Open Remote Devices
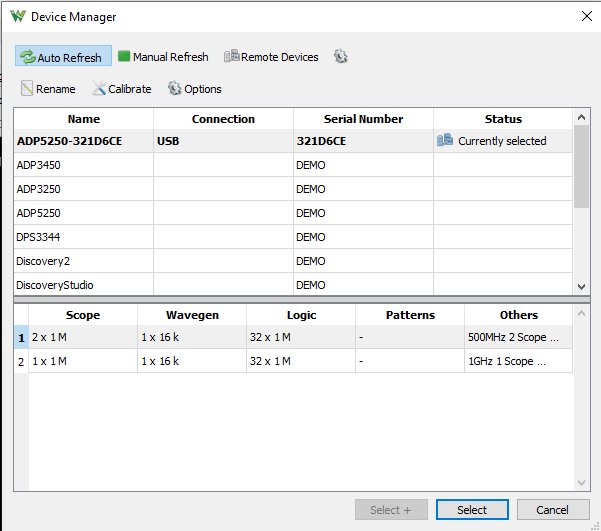Viewport: 601px width, 531px height. (x=271, y=57)
